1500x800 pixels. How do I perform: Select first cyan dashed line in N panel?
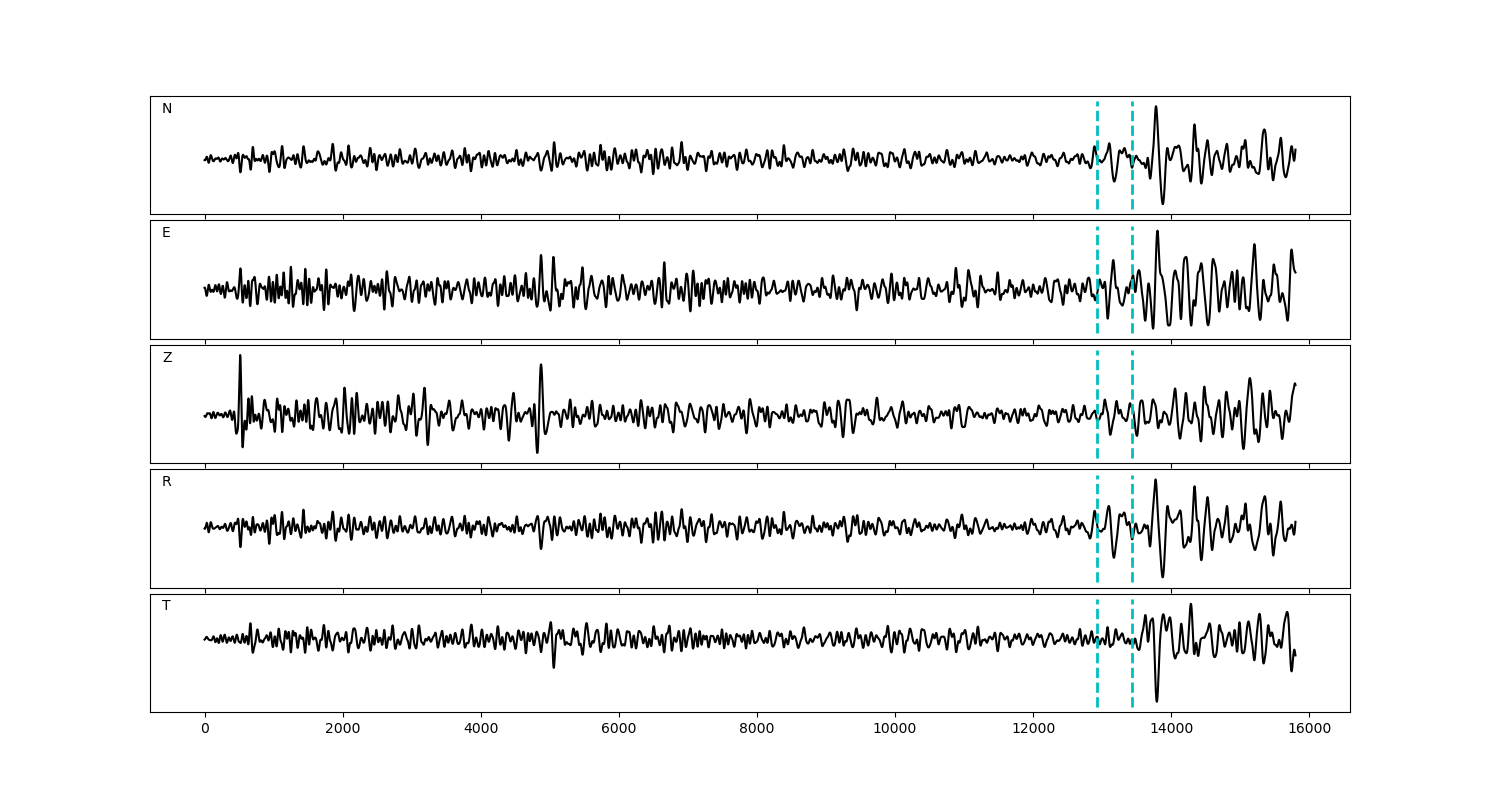(x=1097, y=155)
